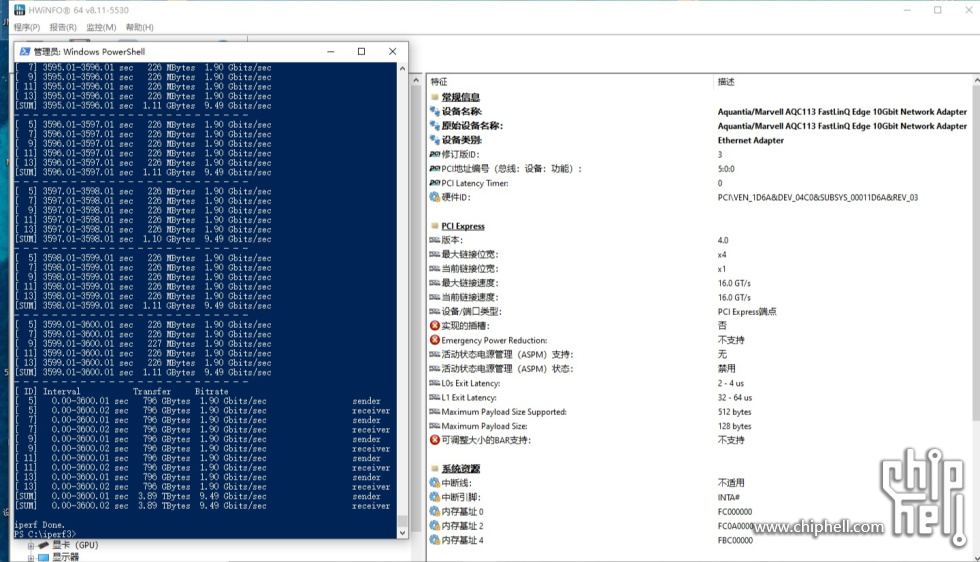Click the icon beside 内存基址 0
This screenshot has width=980, height=562.
tap(434, 512)
